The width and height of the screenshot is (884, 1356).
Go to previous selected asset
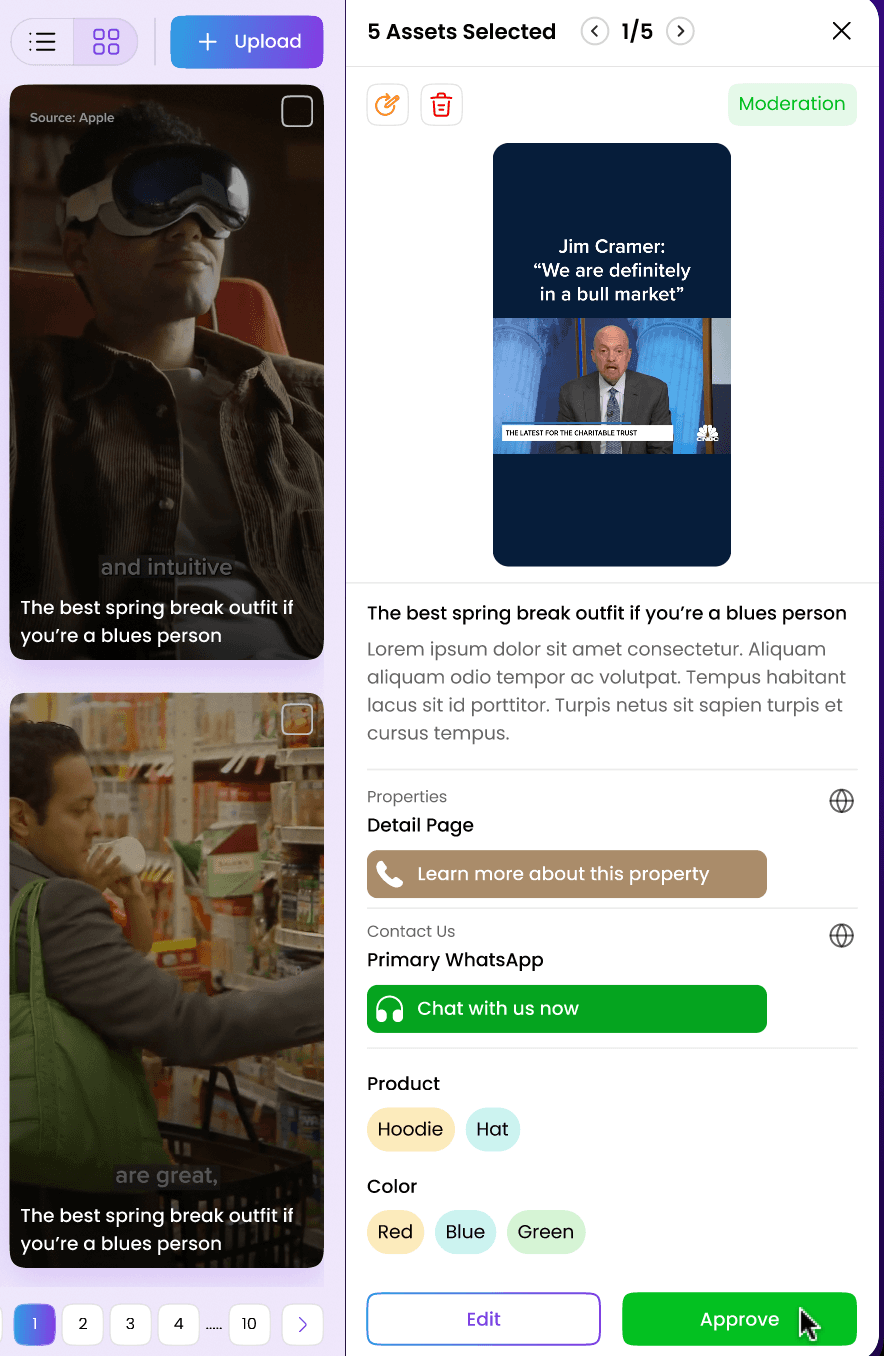[x=595, y=31]
